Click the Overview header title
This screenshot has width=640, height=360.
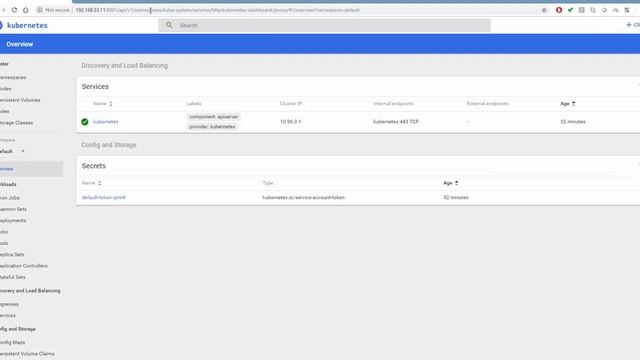pos(20,44)
